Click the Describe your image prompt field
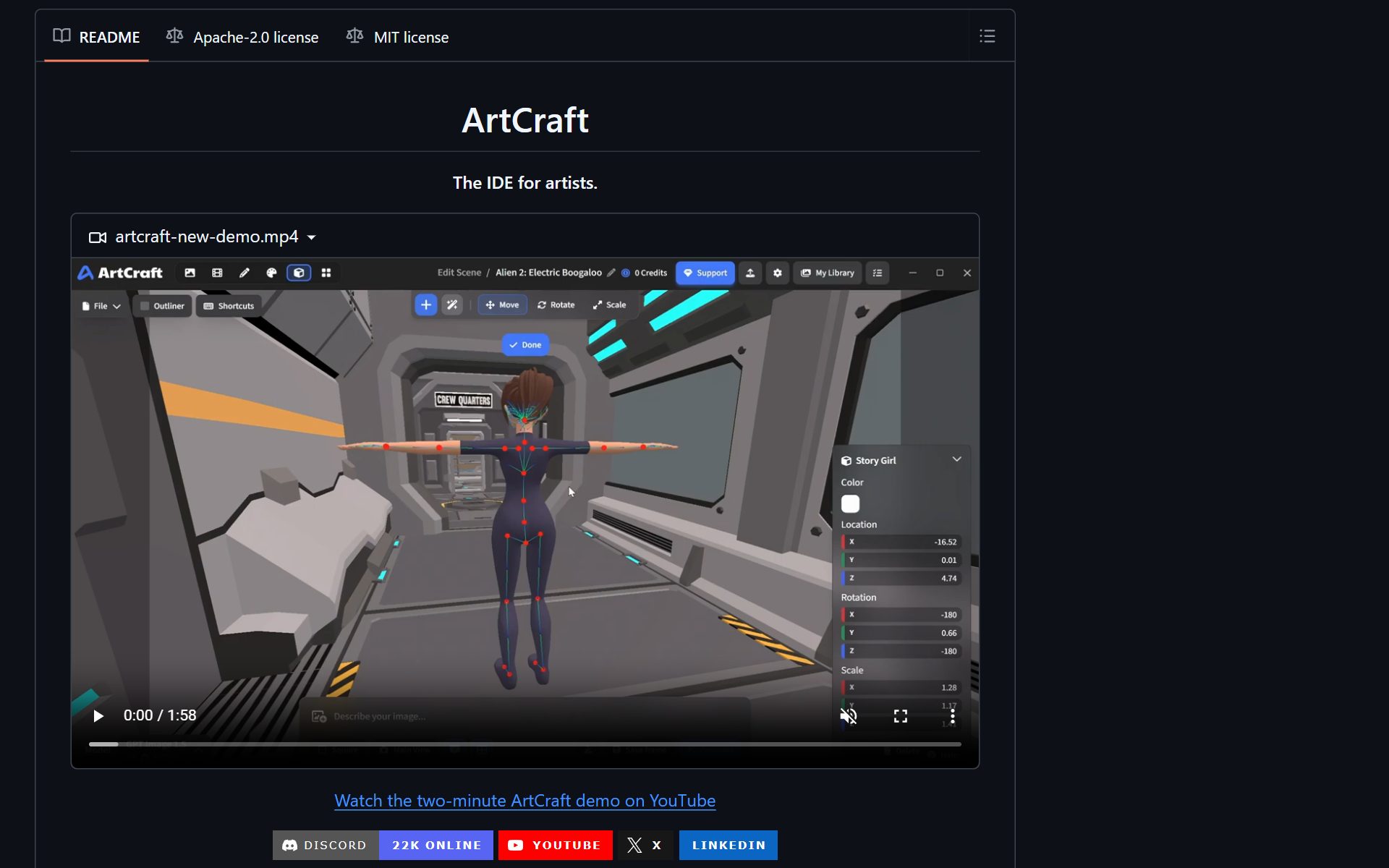This screenshot has height=868, width=1389. click(x=525, y=716)
